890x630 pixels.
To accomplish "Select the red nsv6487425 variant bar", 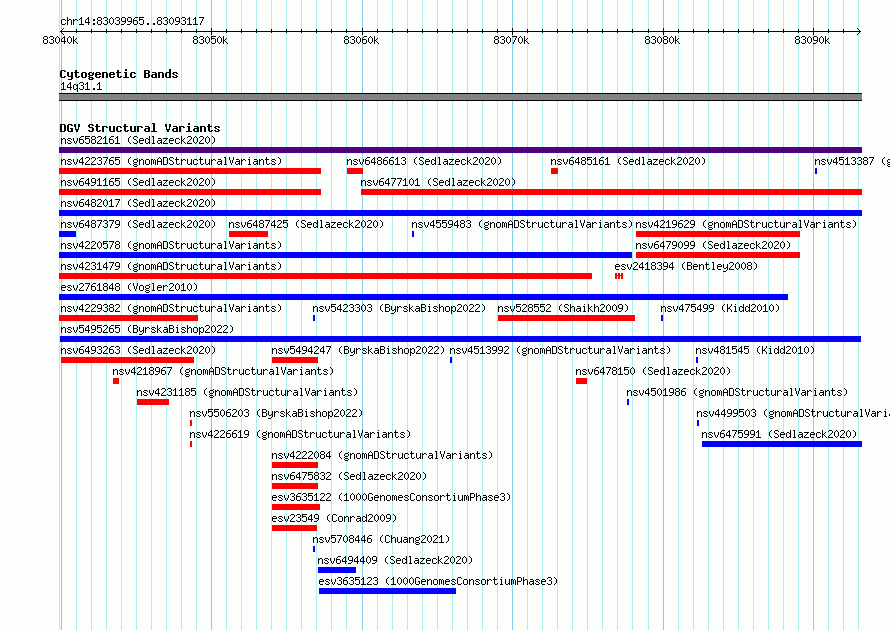I will coord(248,234).
